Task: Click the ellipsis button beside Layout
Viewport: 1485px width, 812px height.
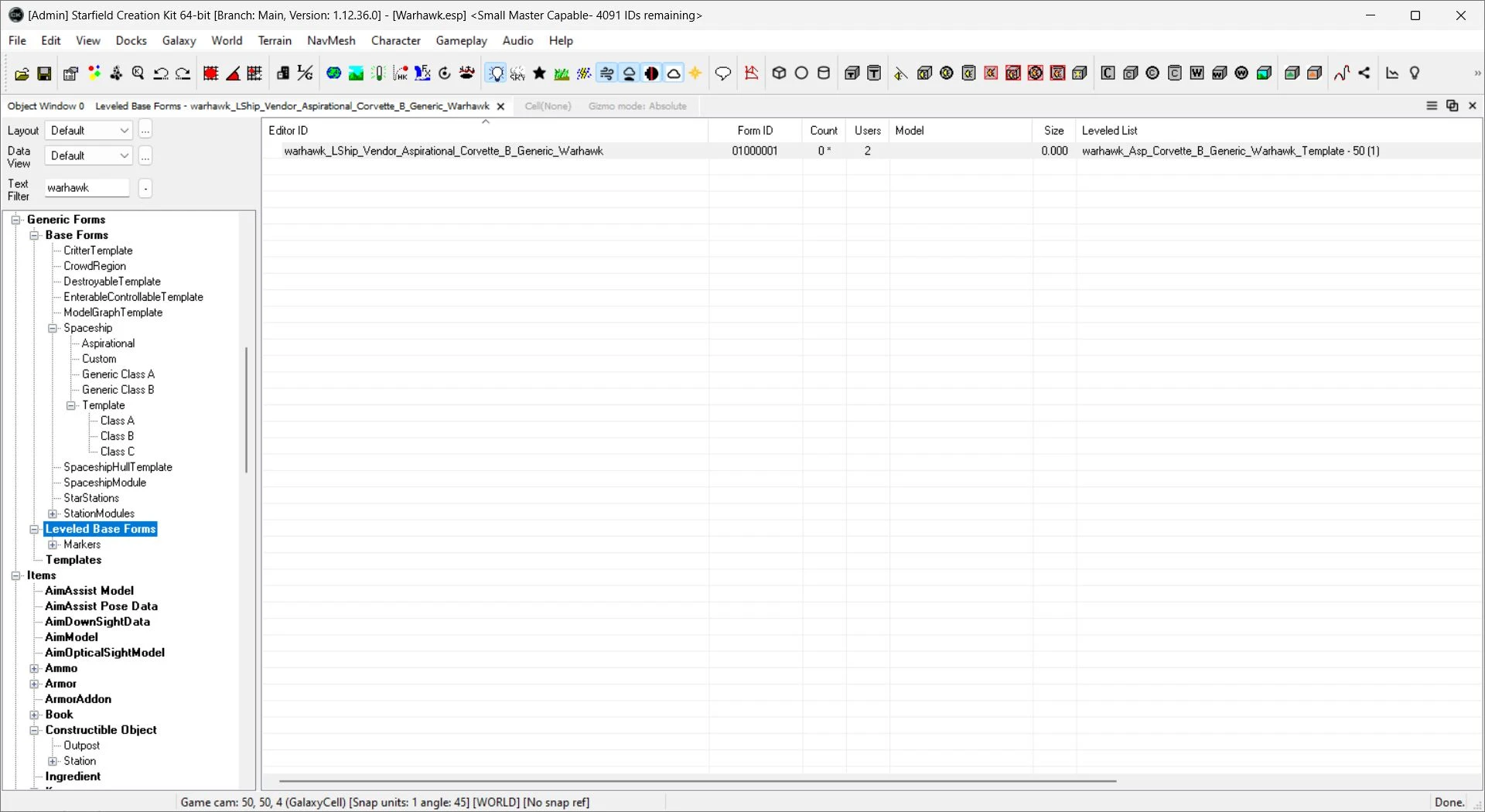Action: point(145,131)
